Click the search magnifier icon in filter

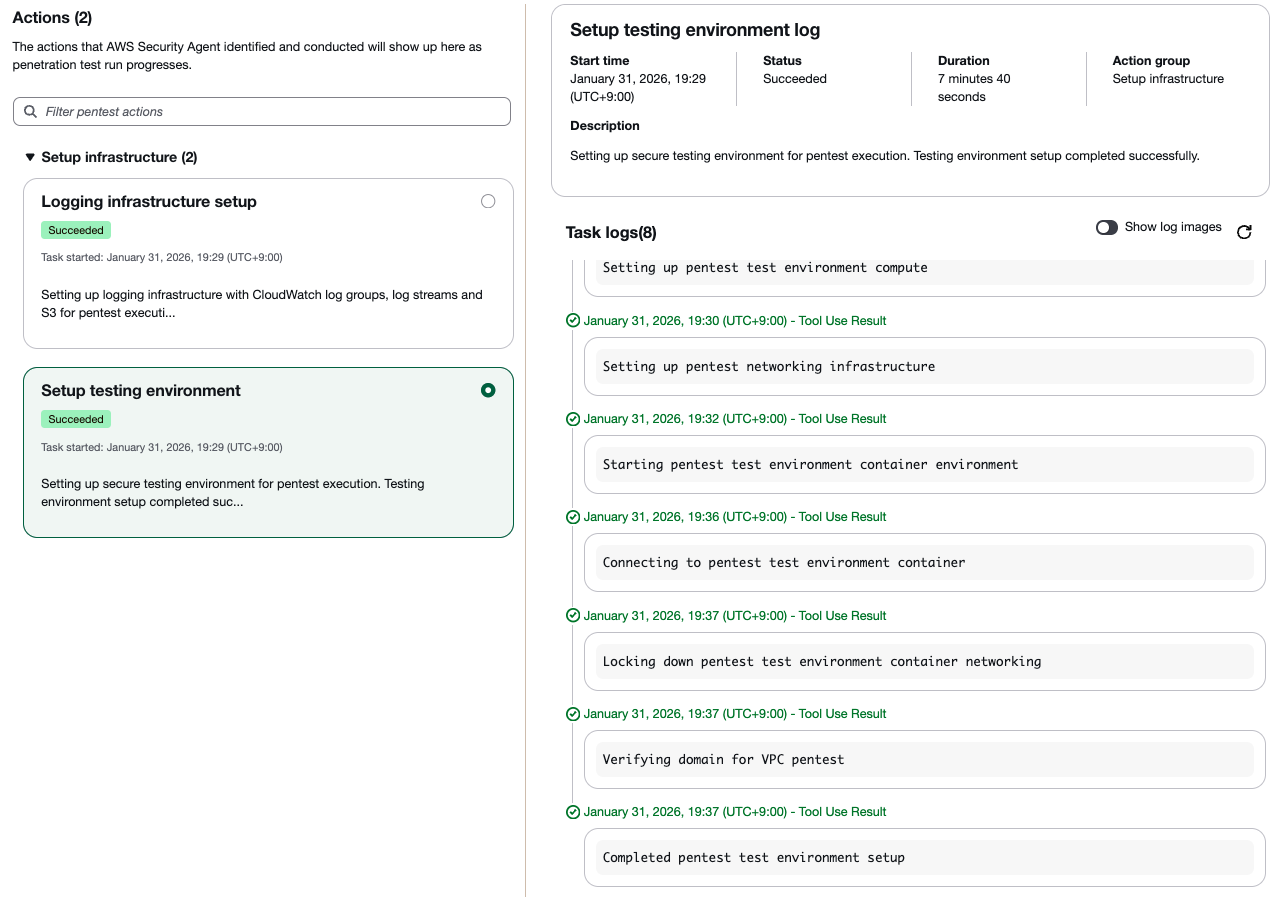(x=31, y=112)
